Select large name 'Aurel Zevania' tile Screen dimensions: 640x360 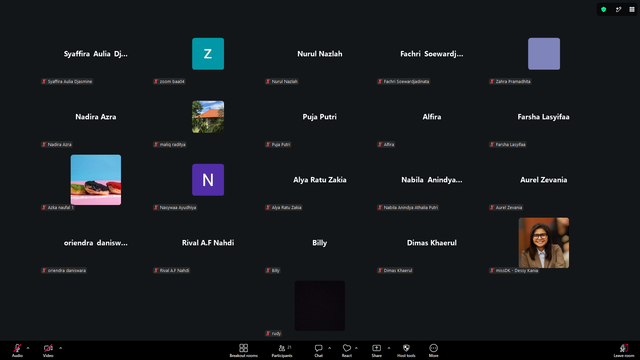pyautogui.click(x=544, y=180)
